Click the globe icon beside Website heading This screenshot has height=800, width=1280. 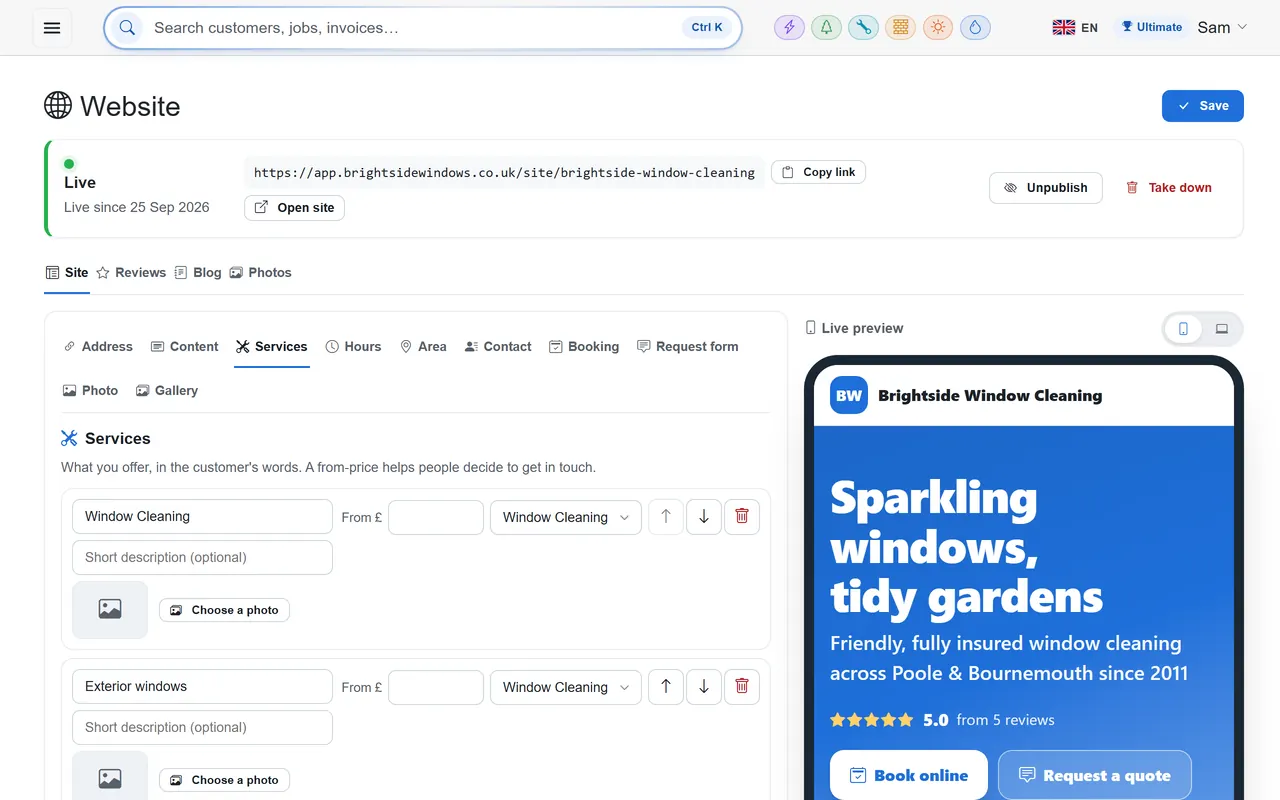pos(58,105)
